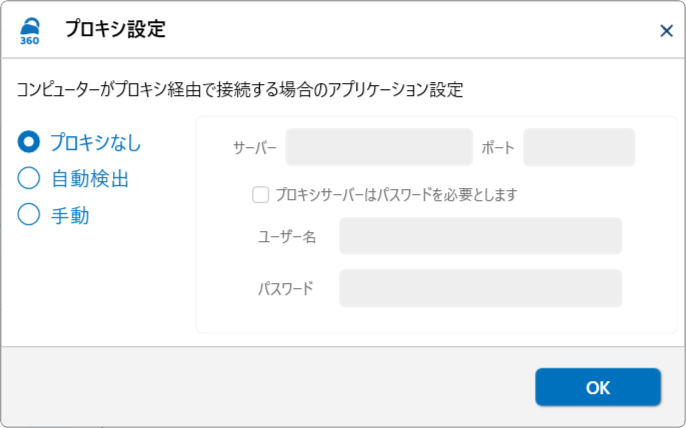This screenshot has width=686, height=428.
Task: Select the プロキシなし radio button
Action: (x=29, y=143)
